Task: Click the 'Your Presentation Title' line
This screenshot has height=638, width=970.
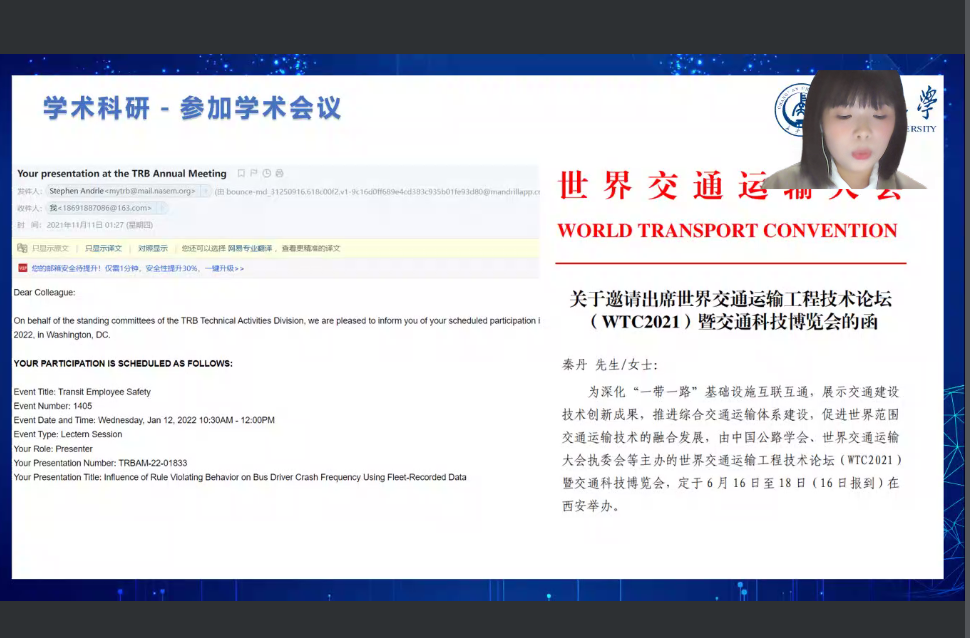Action: coord(240,477)
